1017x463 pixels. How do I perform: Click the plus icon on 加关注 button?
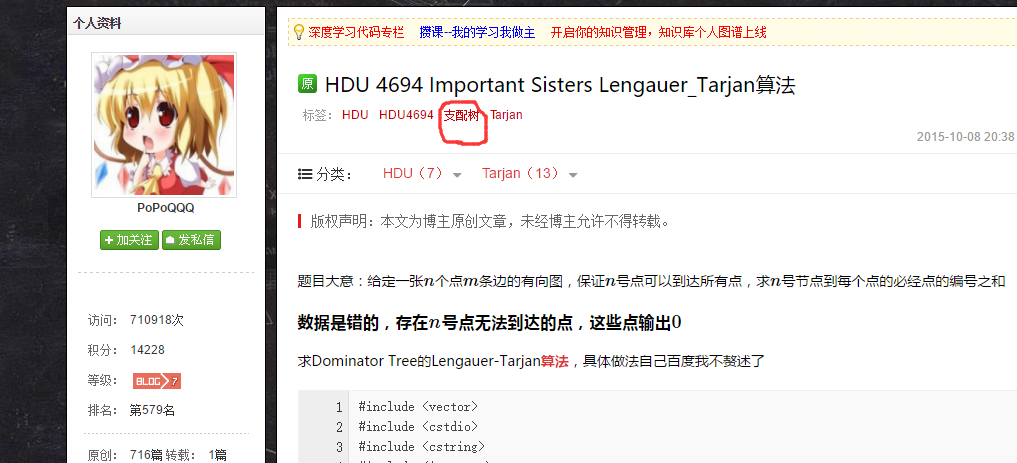(109, 240)
